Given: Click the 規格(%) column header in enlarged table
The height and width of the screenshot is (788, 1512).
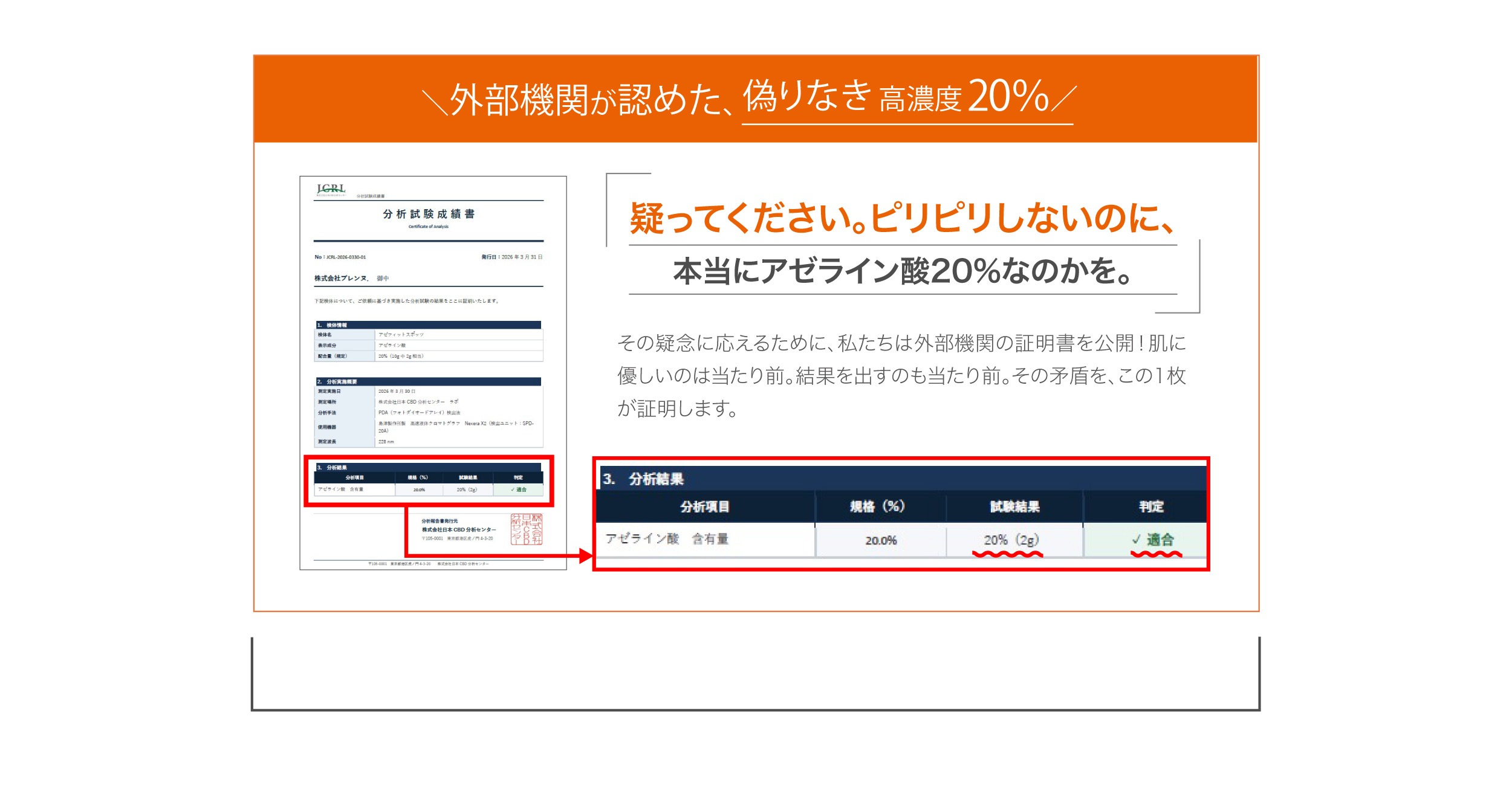Looking at the screenshot, I should point(877,506).
